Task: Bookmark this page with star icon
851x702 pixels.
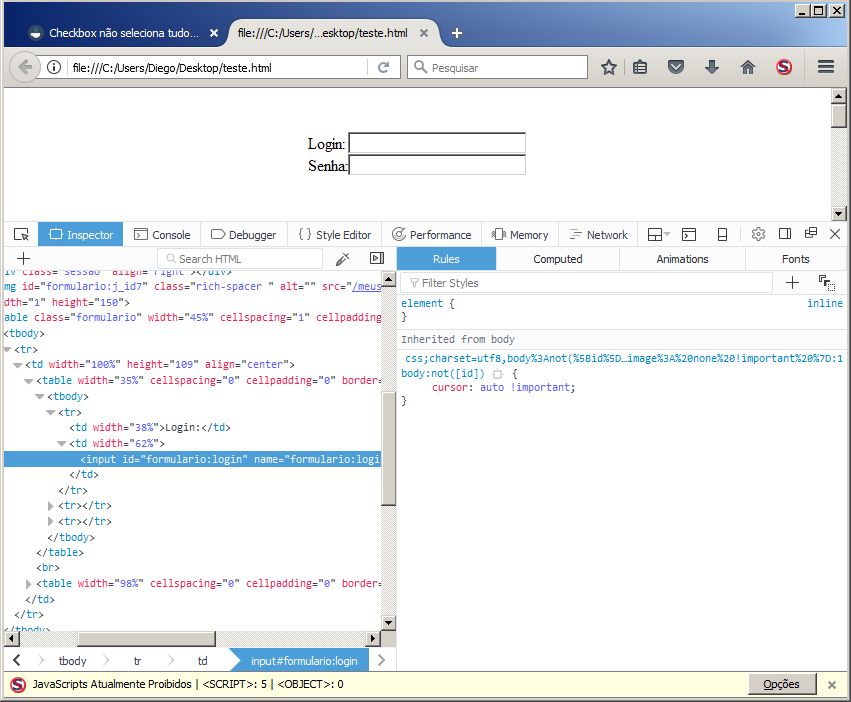Action: (608, 67)
